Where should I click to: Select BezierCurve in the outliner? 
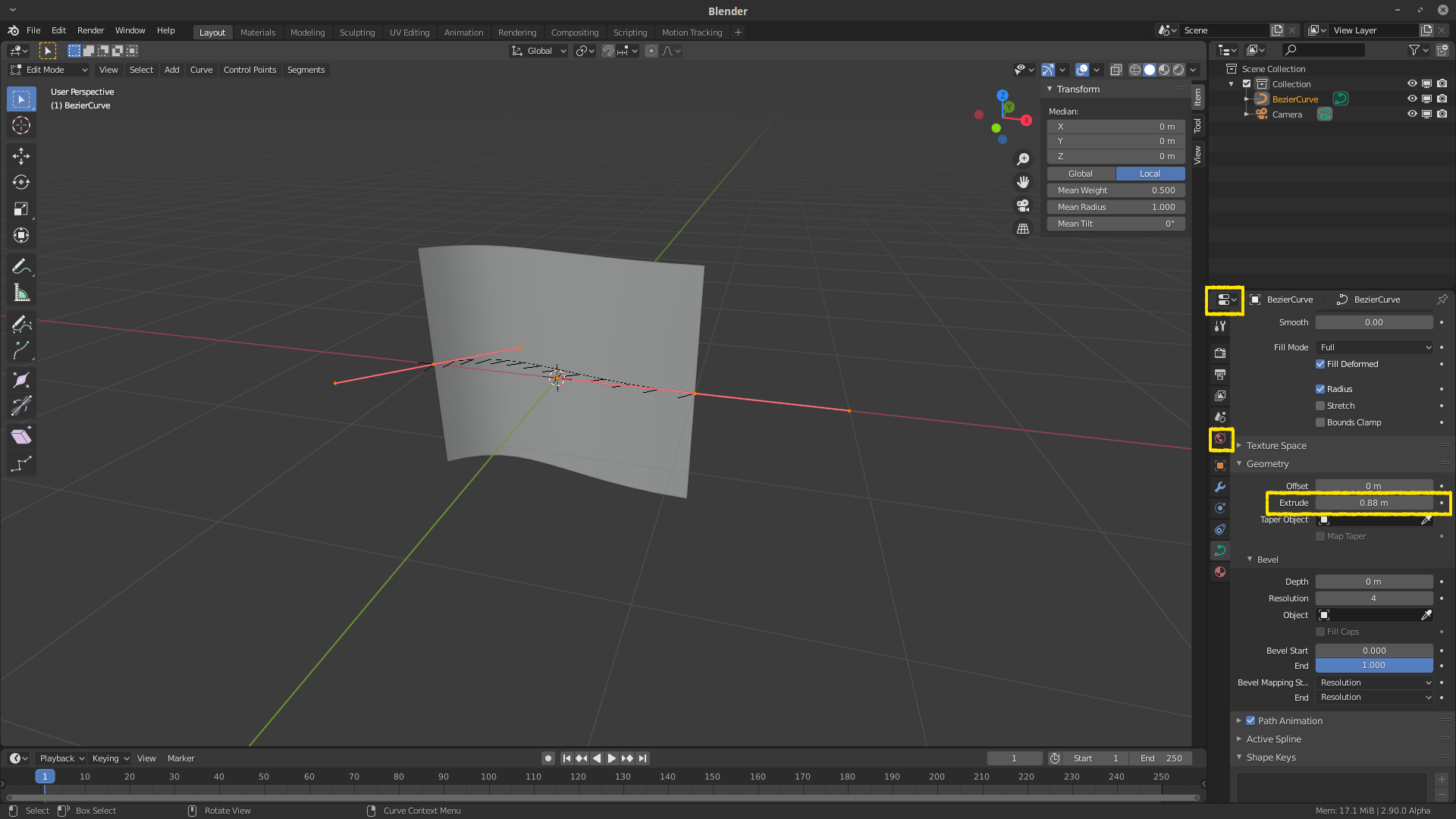tap(1294, 99)
